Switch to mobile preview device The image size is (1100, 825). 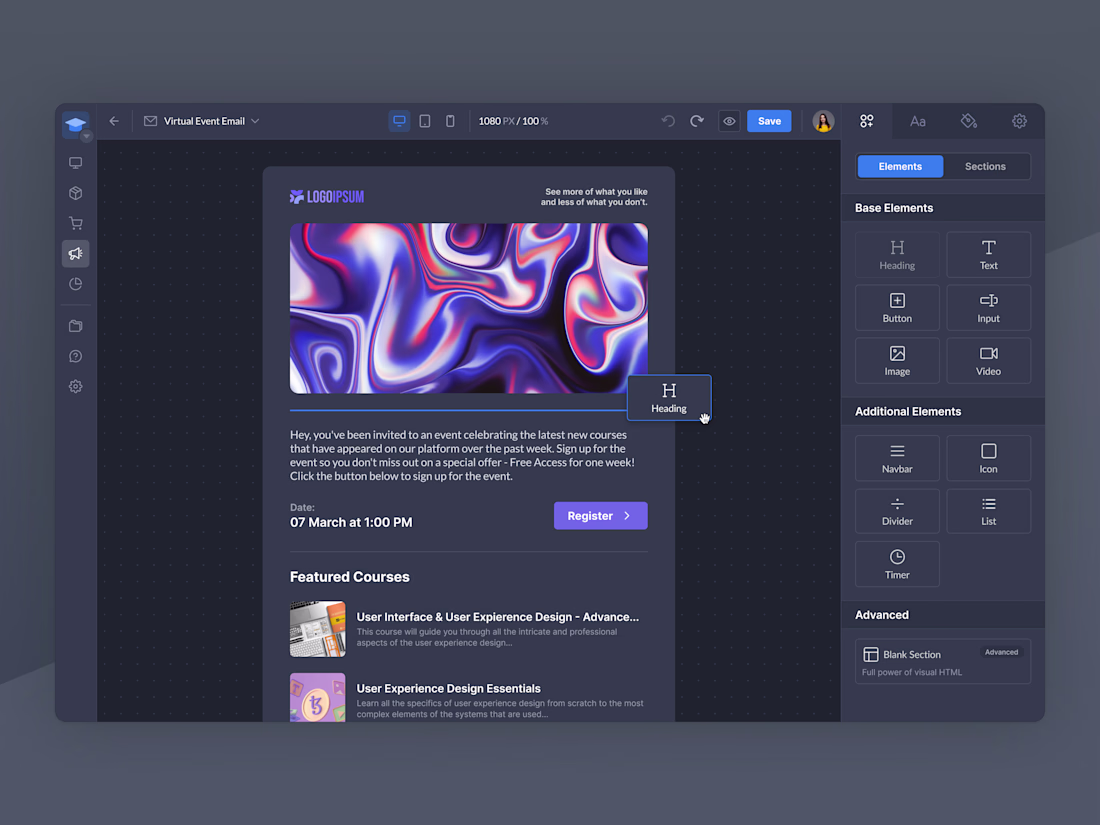(450, 121)
